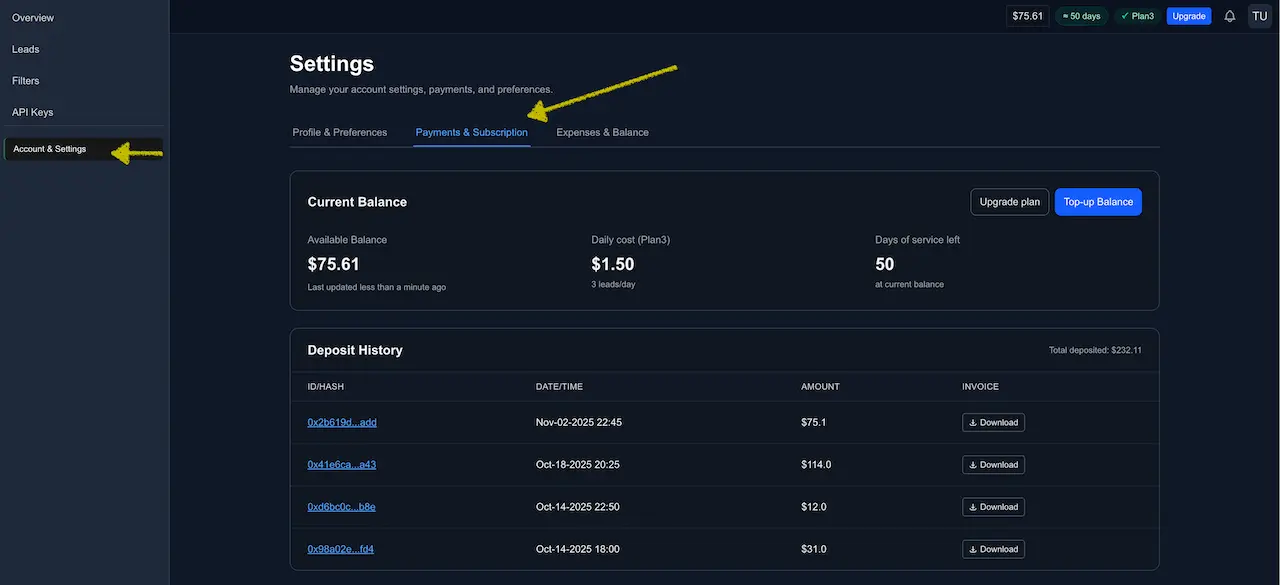Download invoice for the Nov-02-2025 deposit
1280x585 pixels.
(x=993, y=422)
